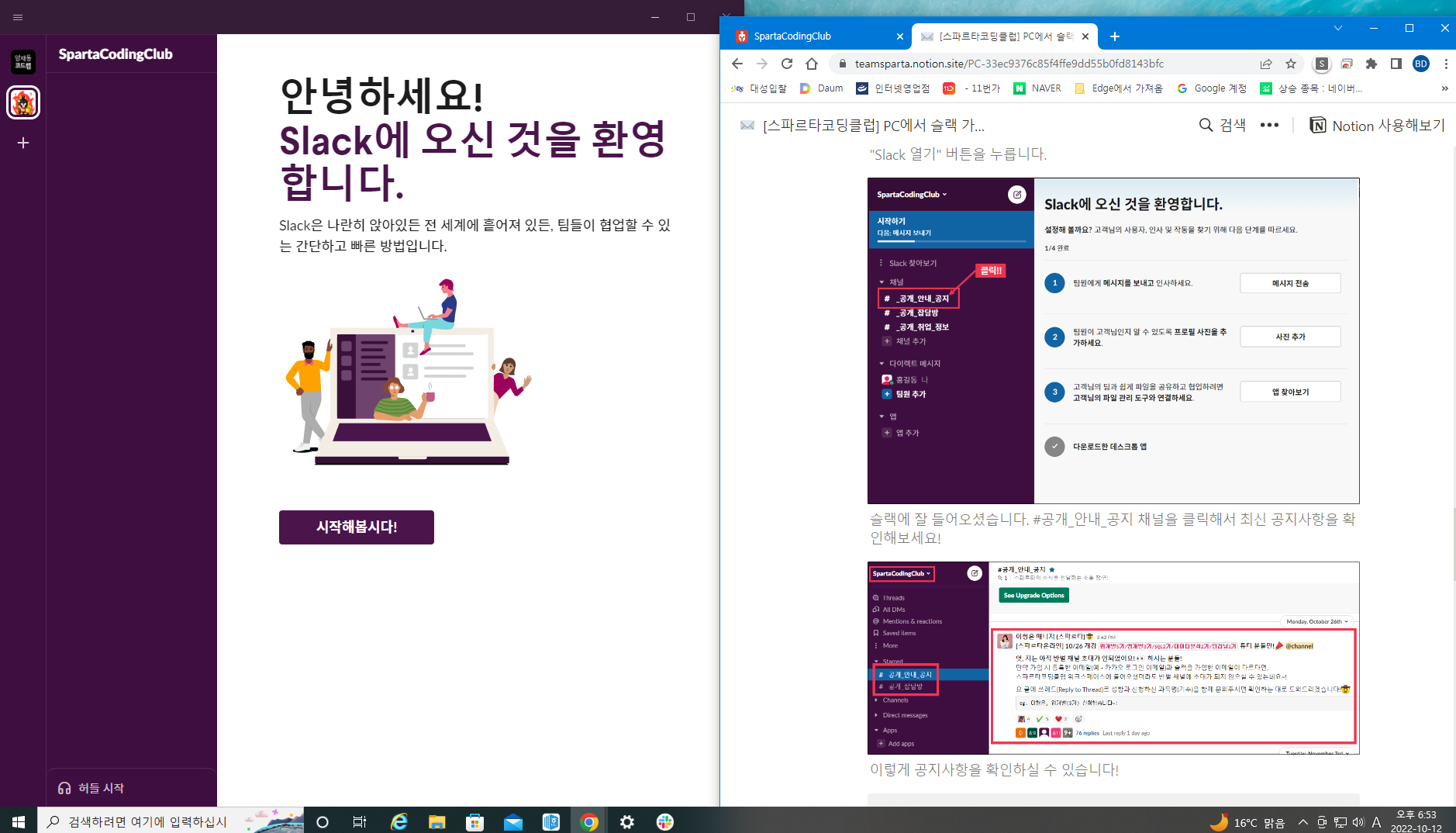Screen dimensions: 1456x833
Task: Open the S extension icon in Chrome
Action: [1322, 64]
